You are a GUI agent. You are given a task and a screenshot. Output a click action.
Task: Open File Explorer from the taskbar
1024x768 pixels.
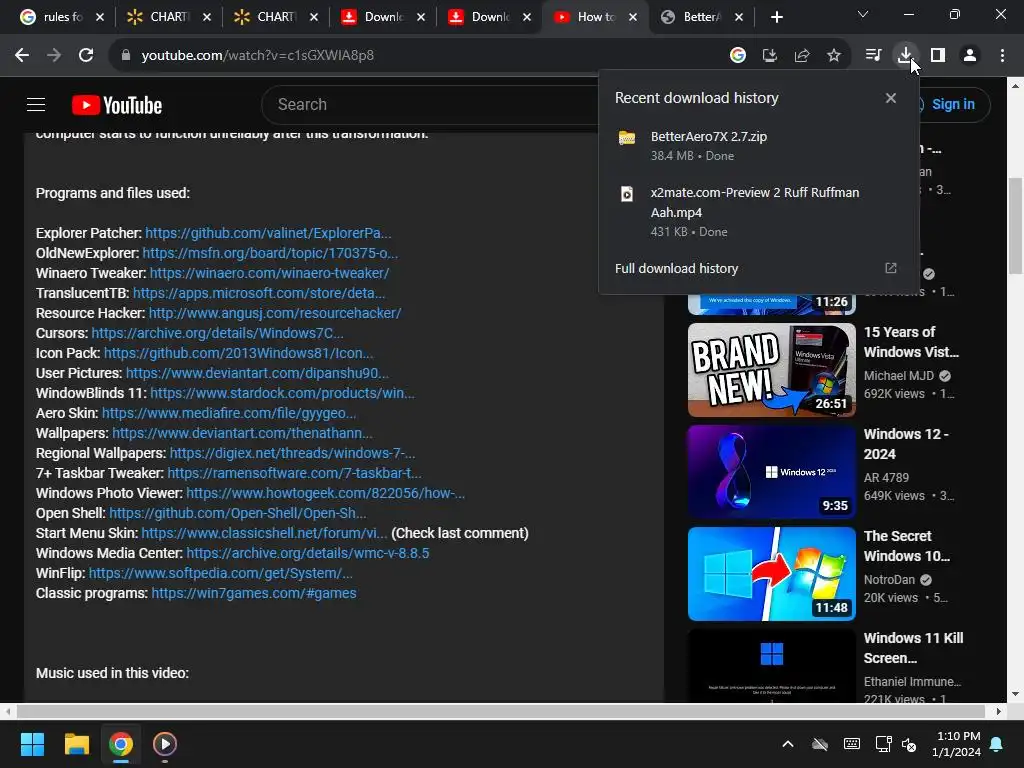tap(76, 744)
